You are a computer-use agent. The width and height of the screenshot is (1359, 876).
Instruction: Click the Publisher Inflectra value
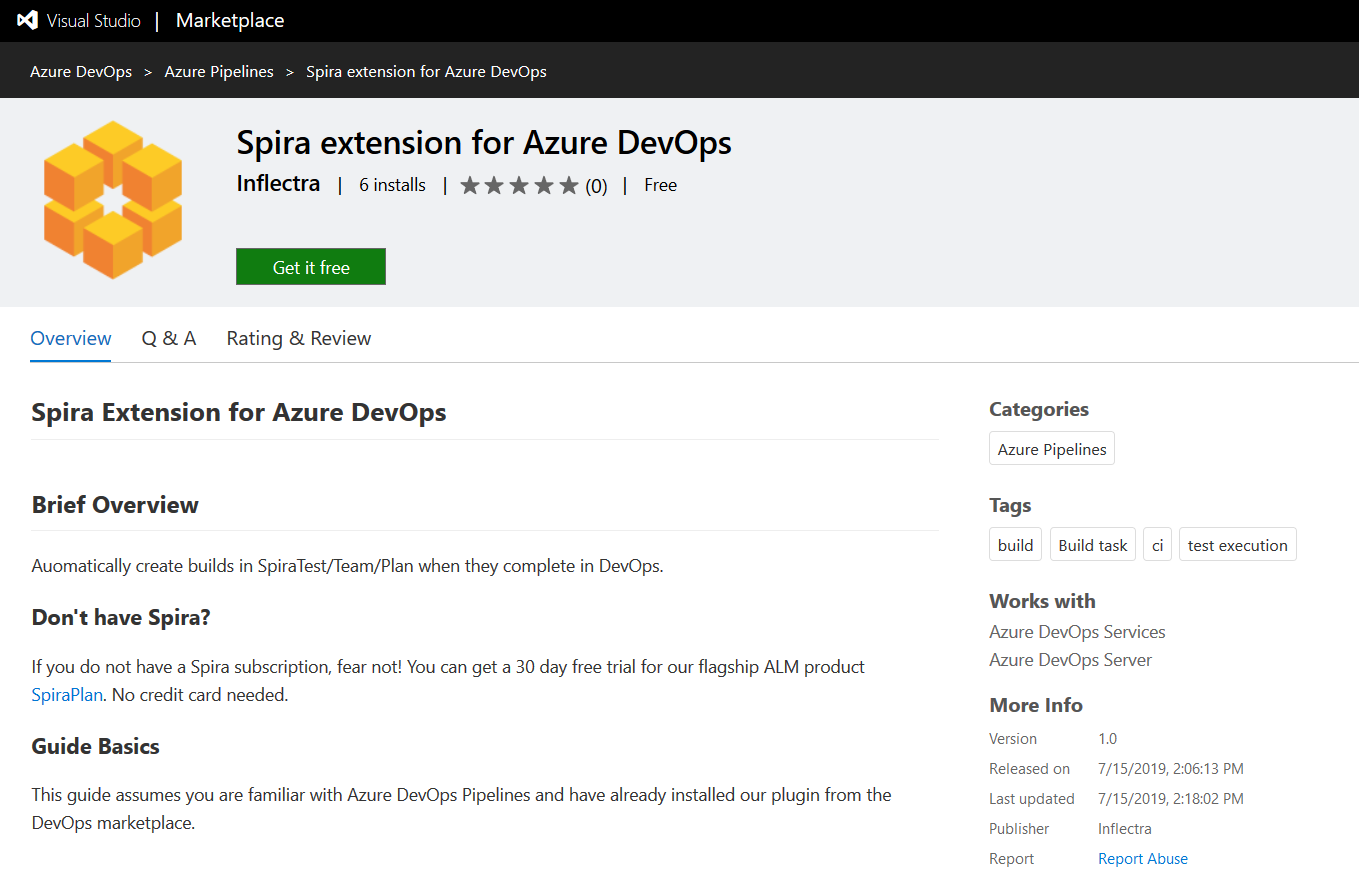pyautogui.click(x=1125, y=828)
